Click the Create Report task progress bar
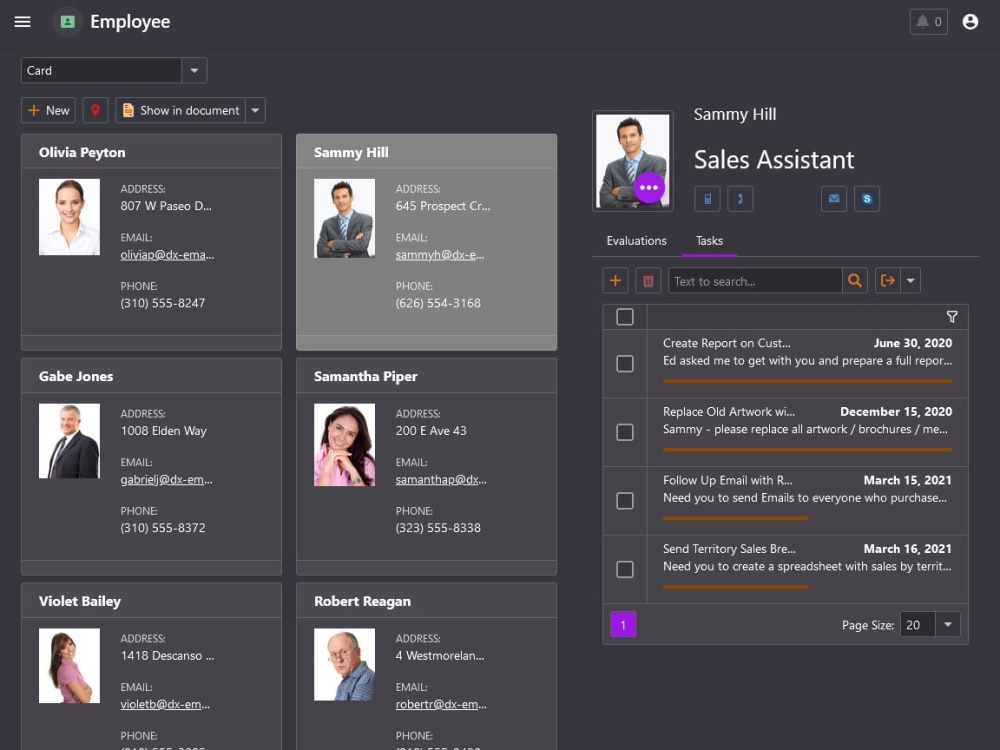Image resolution: width=1000 pixels, height=750 pixels. click(807, 381)
